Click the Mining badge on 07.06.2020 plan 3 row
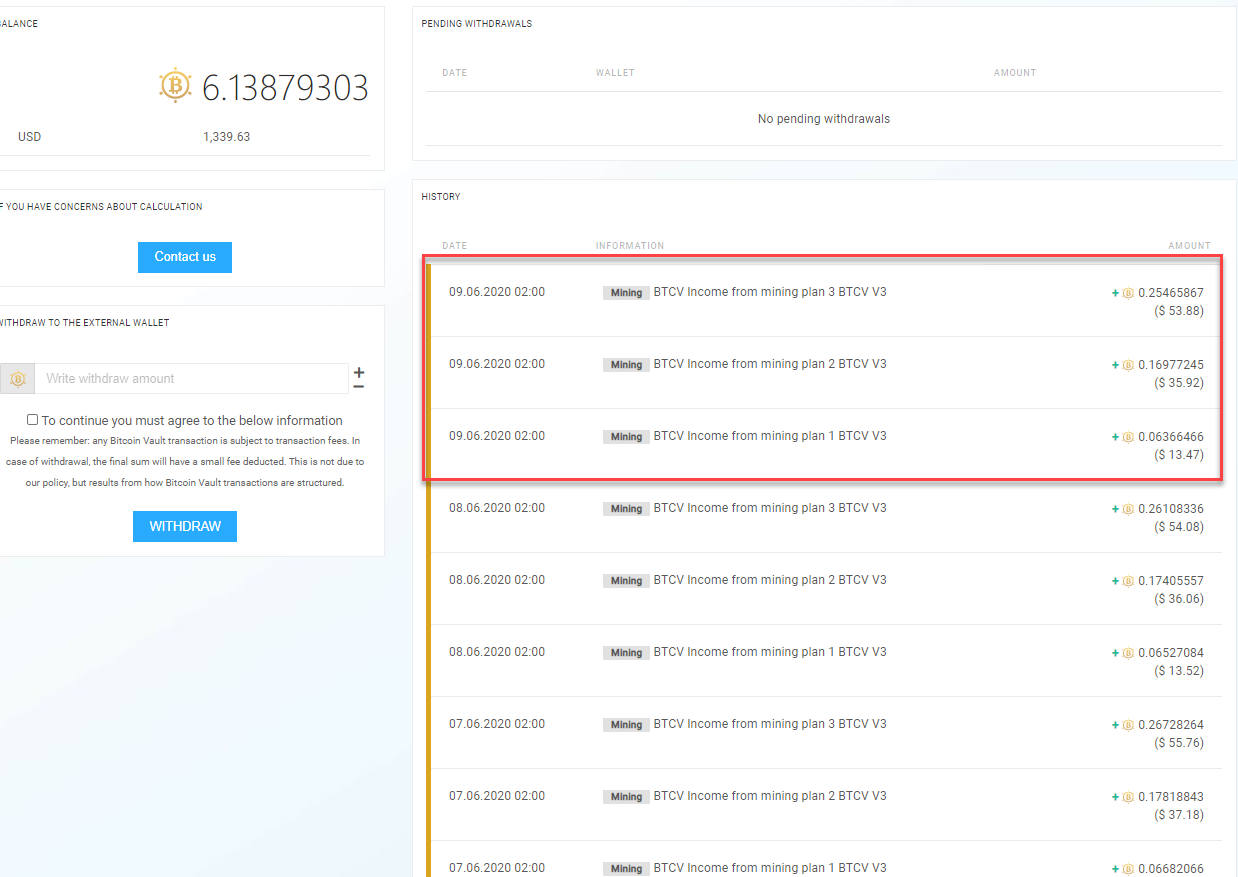 626,725
